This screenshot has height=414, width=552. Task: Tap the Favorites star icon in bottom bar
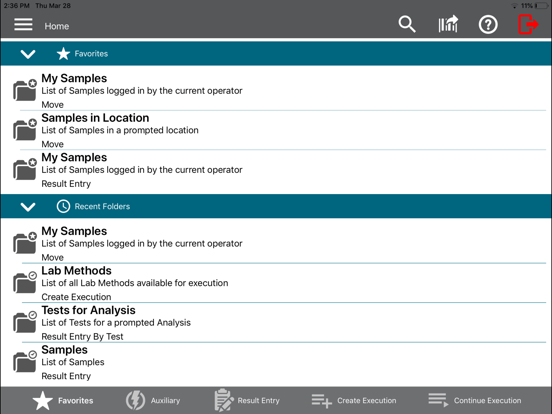tap(43, 401)
